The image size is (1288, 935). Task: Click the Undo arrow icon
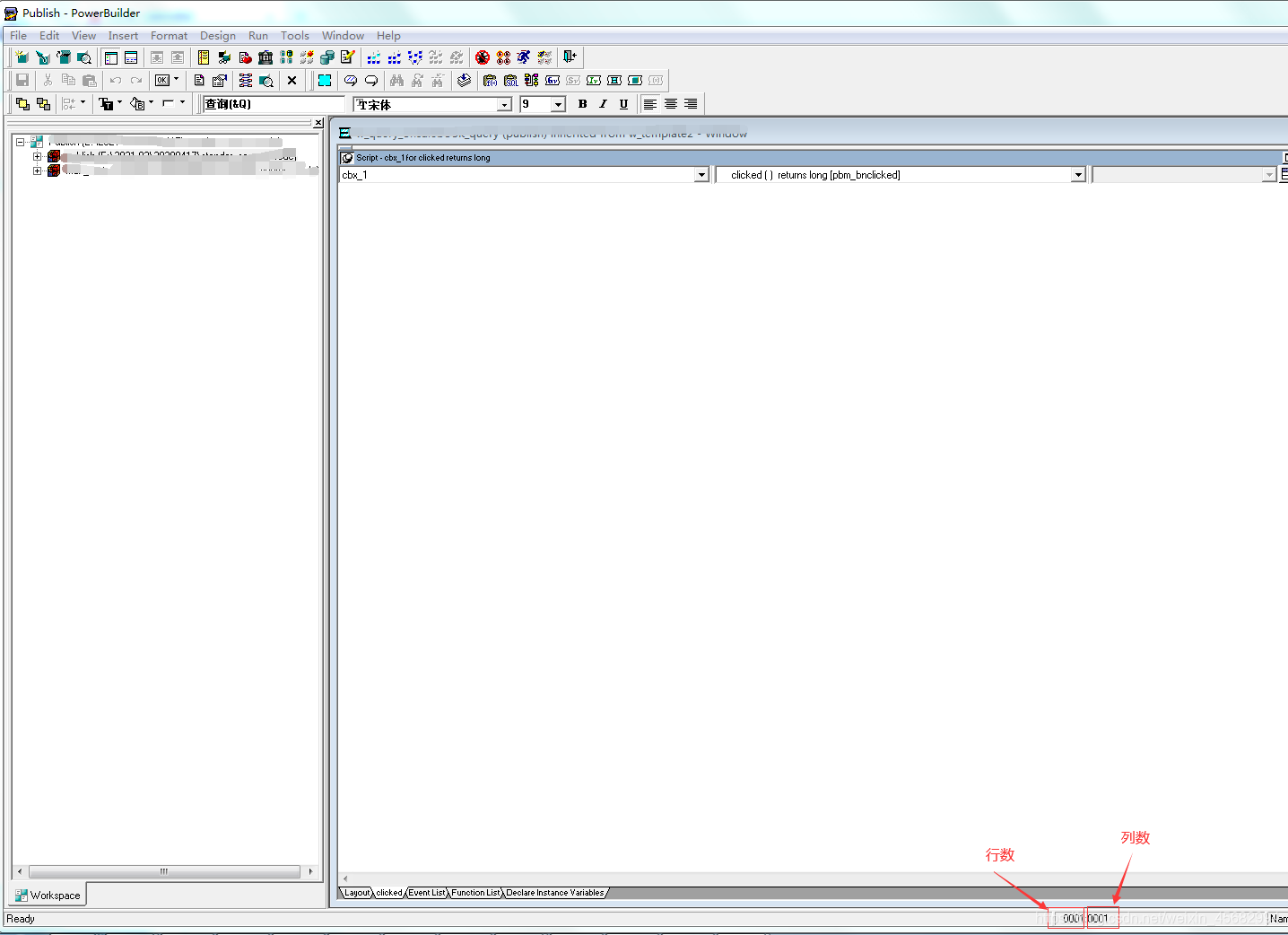click(x=116, y=81)
